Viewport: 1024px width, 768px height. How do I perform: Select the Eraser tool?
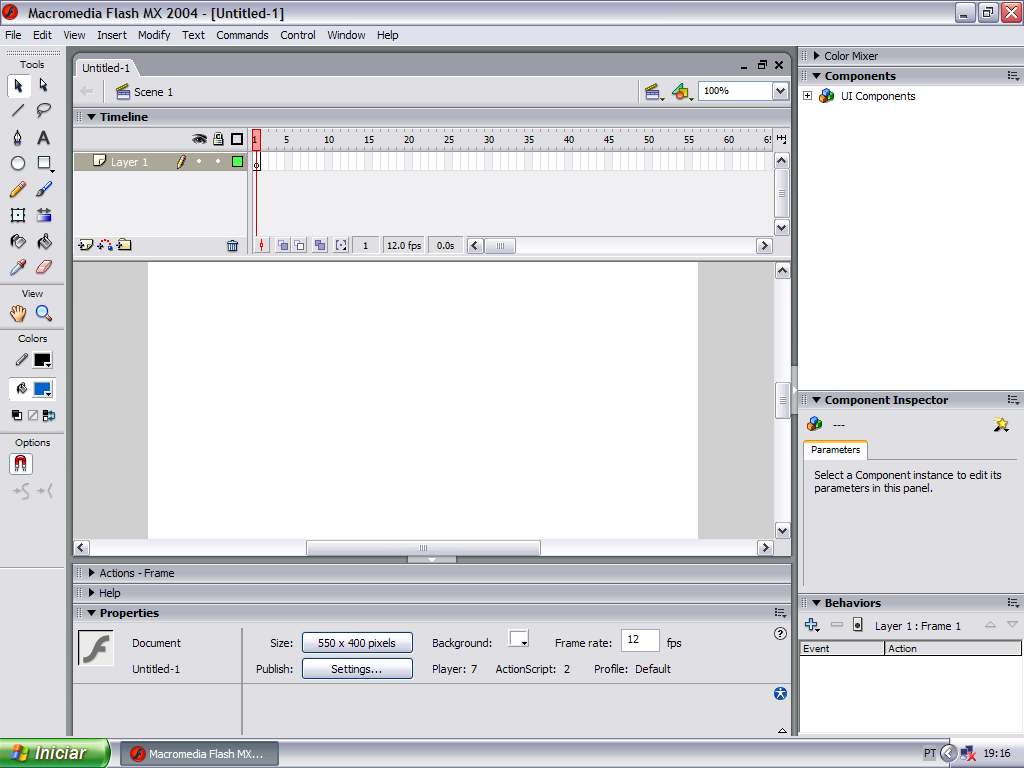[x=44, y=267]
